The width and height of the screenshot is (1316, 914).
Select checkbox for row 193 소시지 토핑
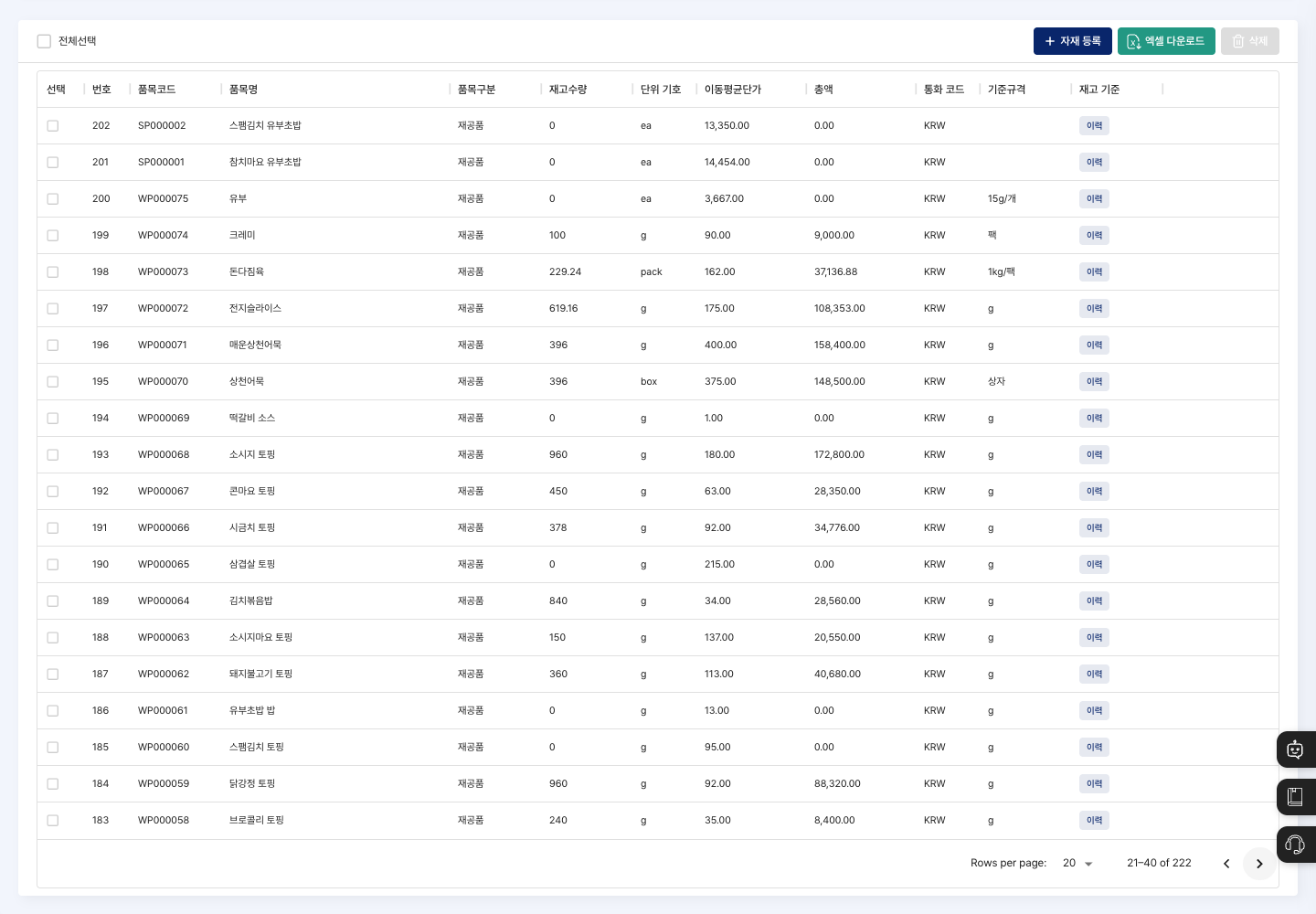click(53, 455)
